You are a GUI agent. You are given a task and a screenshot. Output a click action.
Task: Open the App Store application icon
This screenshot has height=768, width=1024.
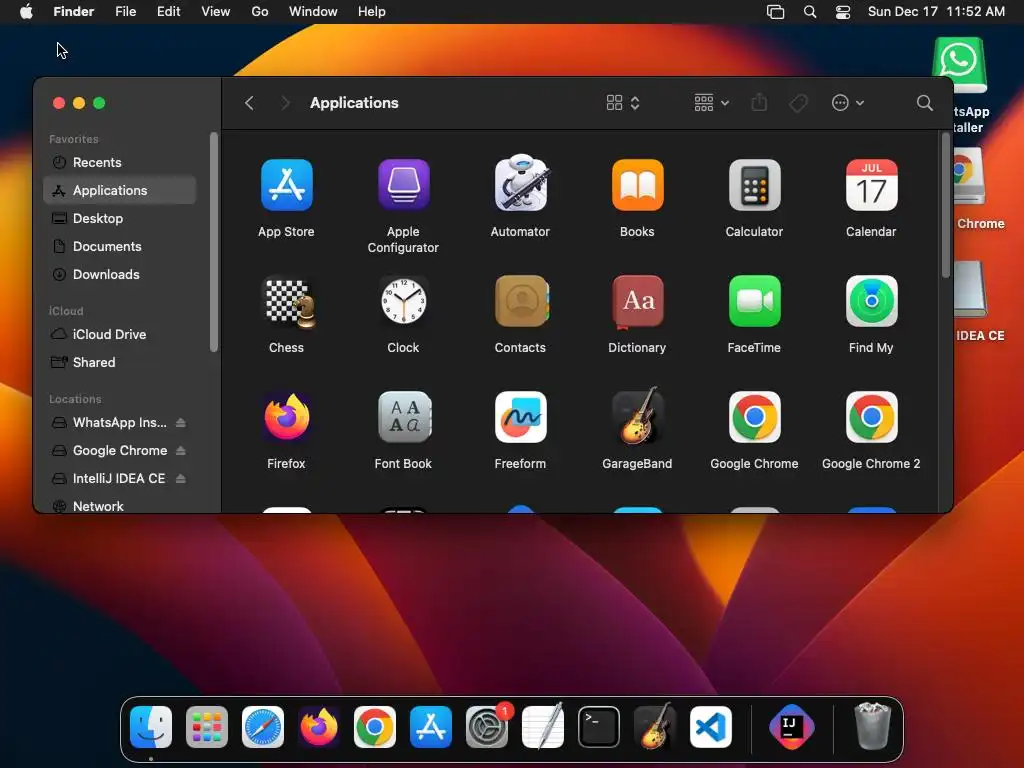(x=286, y=185)
